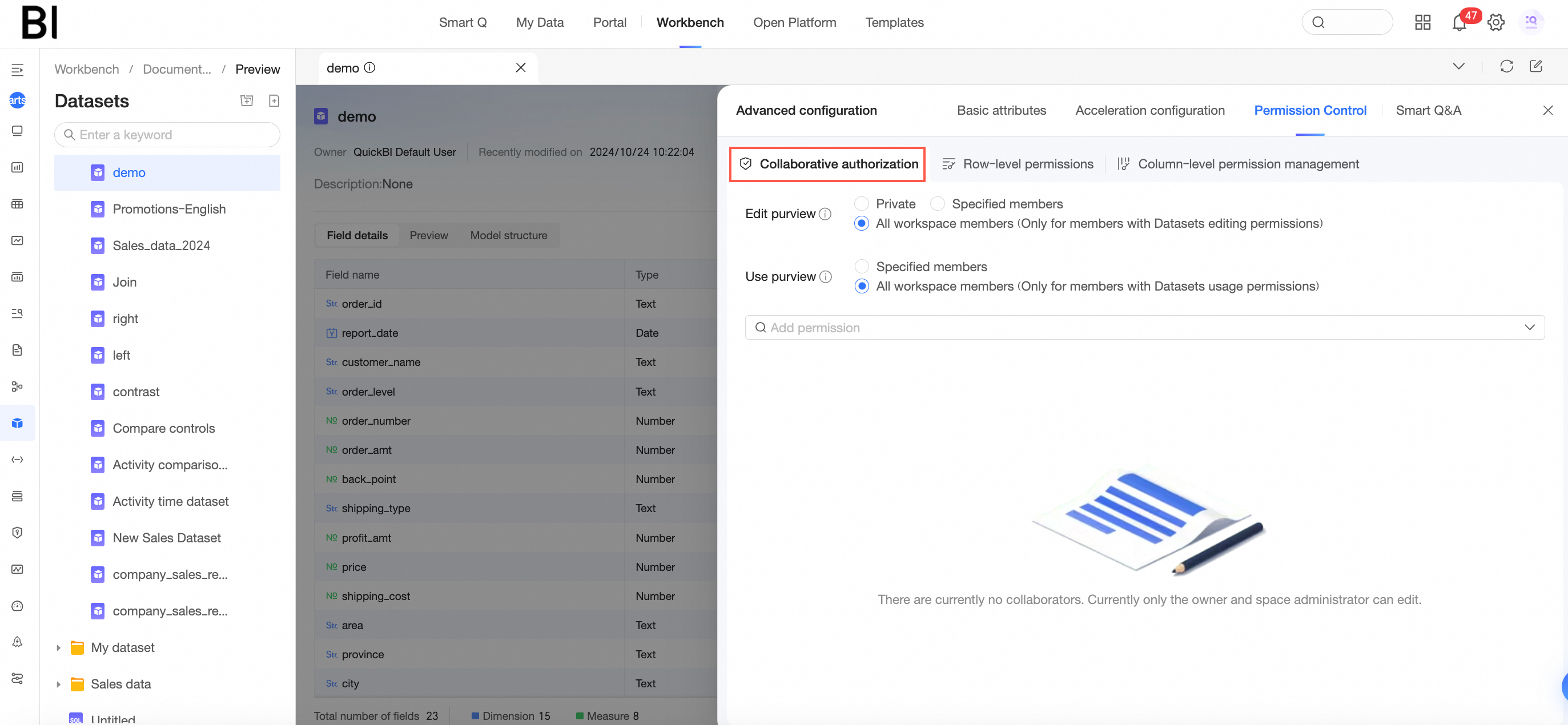The width and height of the screenshot is (1568, 725).
Task: Click the notification bell icon
Action: point(1458,23)
